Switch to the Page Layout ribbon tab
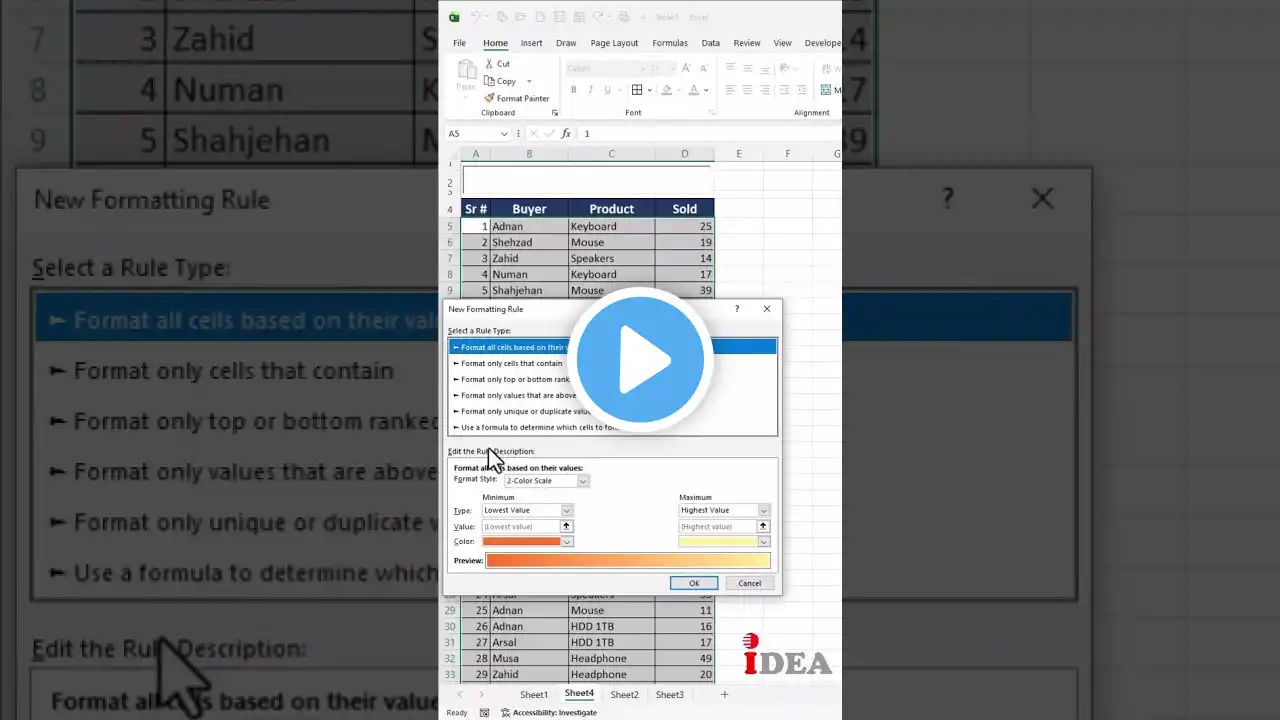The image size is (1280, 720). (614, 43)
